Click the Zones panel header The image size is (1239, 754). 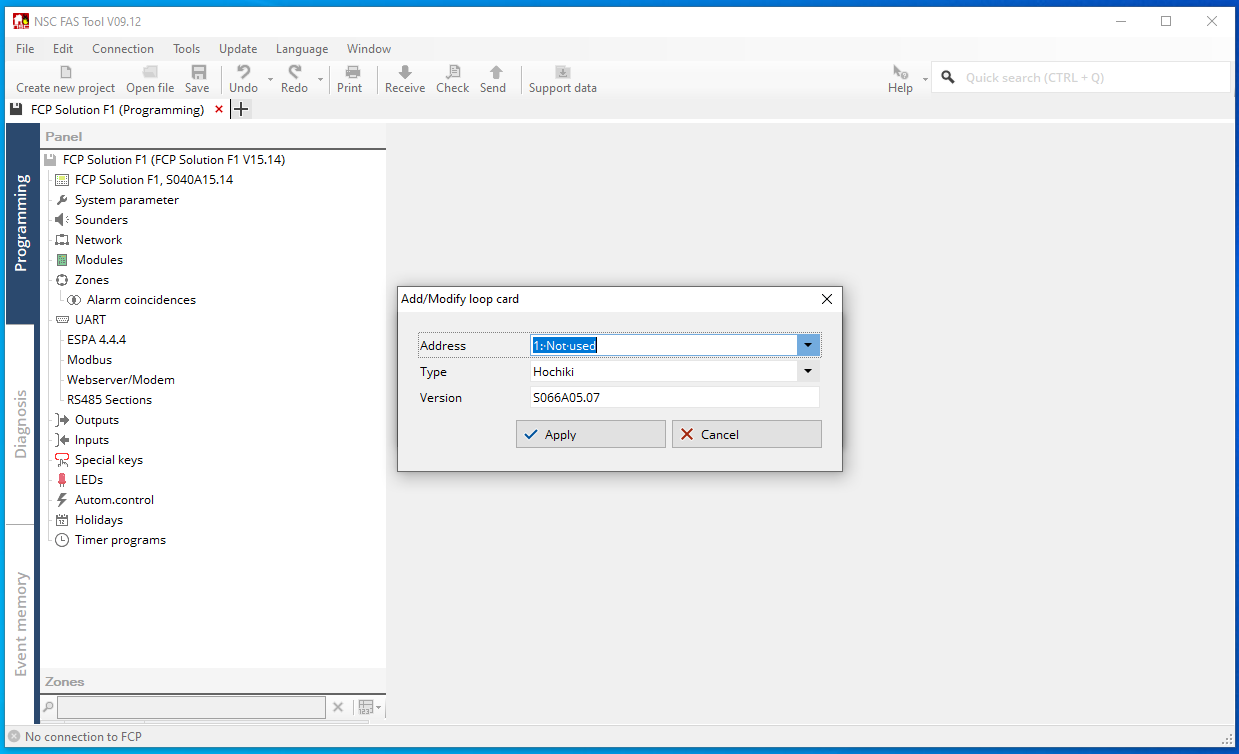coord(212,681)
